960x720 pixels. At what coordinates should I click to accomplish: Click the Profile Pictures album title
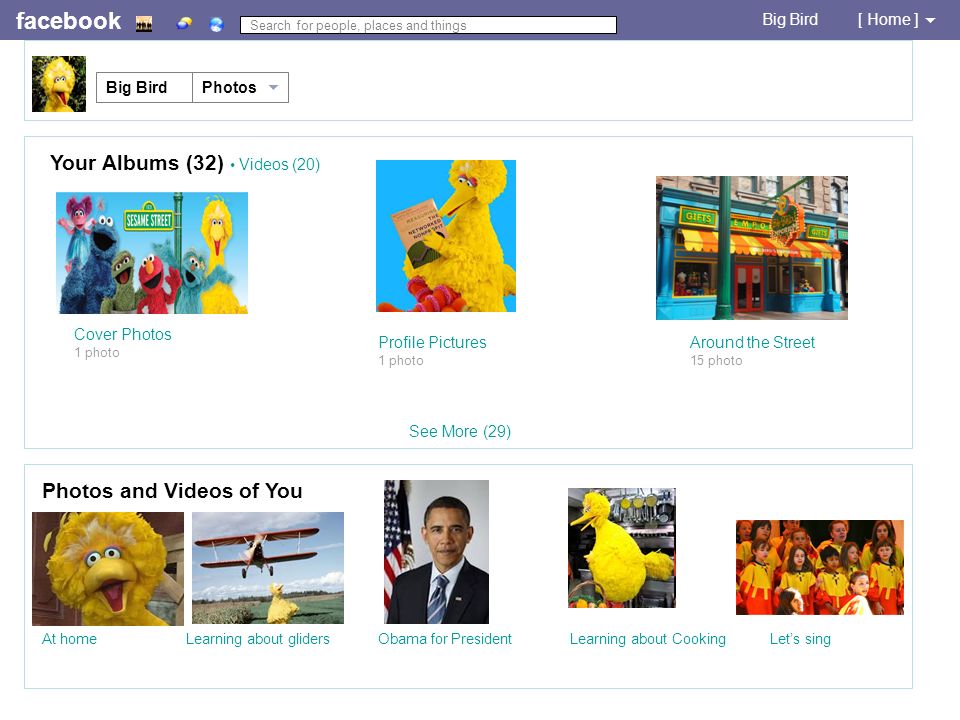pos(432,342)
